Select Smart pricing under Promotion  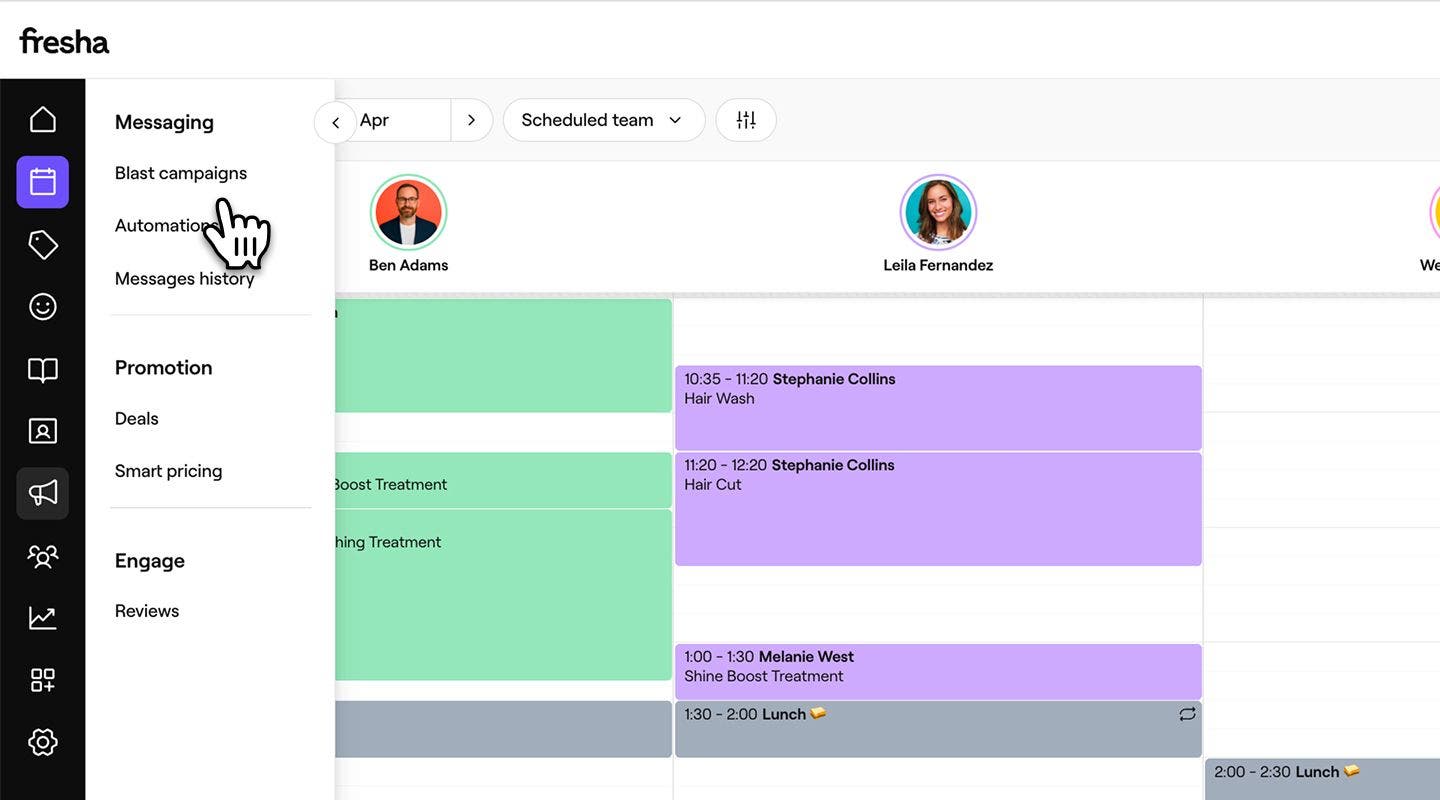click(168, 471)
